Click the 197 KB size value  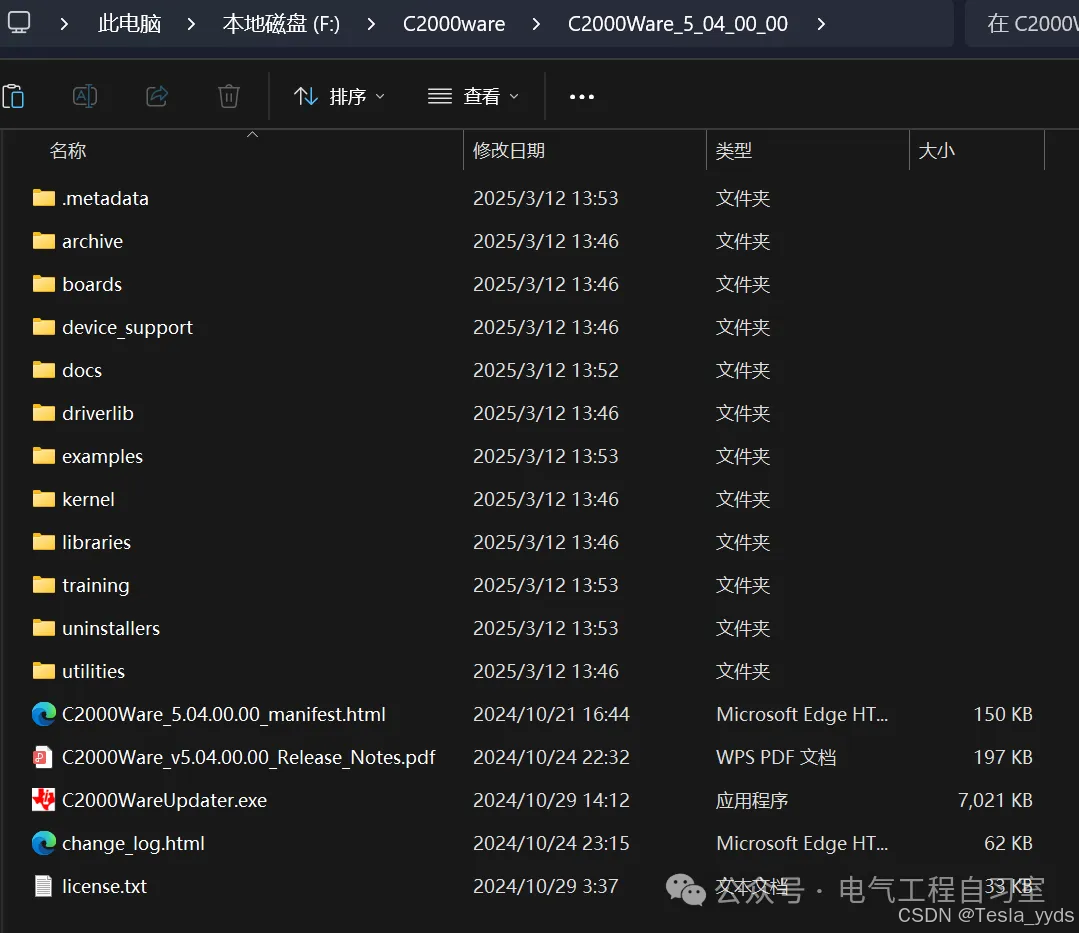point(1003,757)
